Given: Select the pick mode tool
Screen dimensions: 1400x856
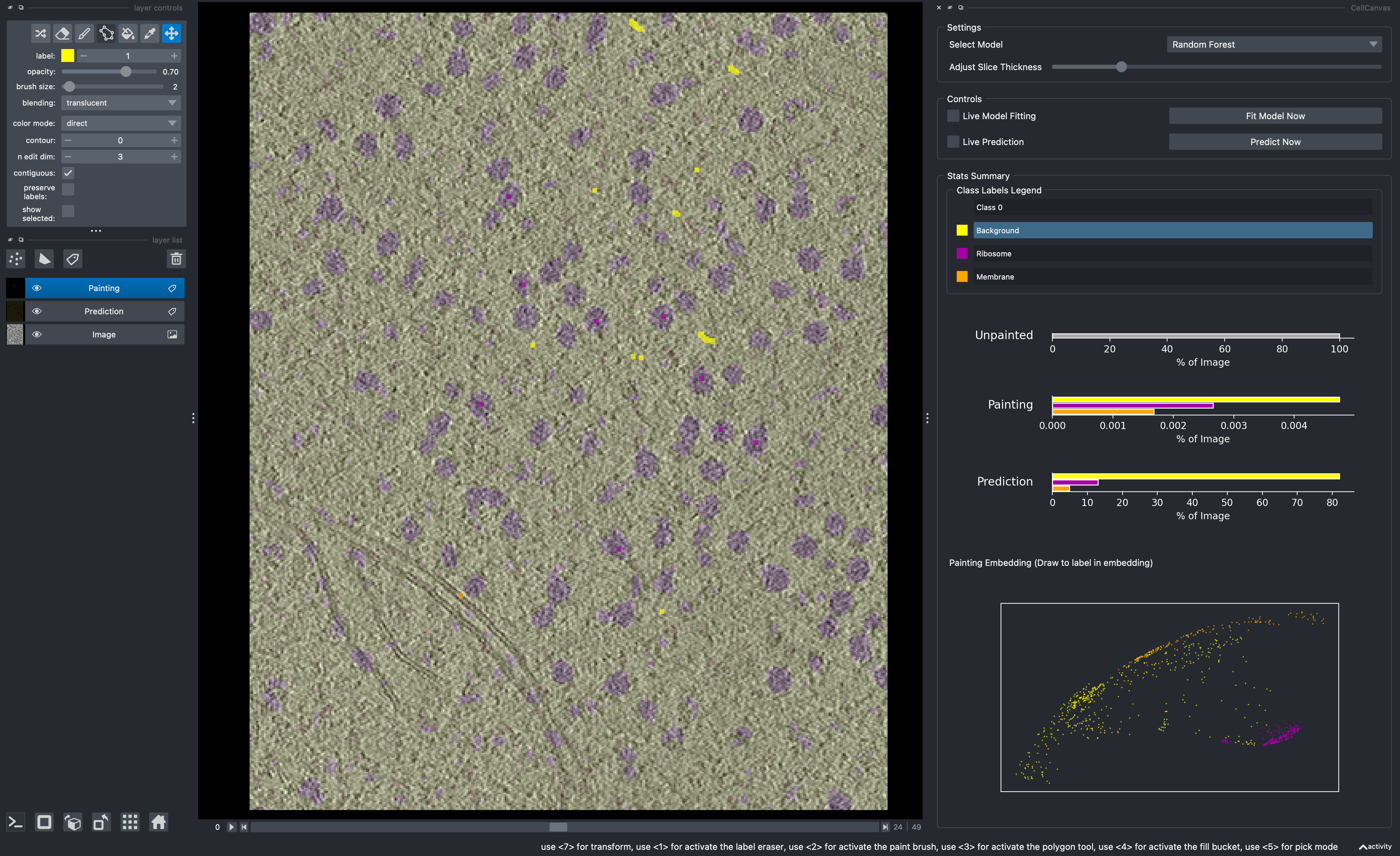Looking at the screenshot, I should [150, 33].
